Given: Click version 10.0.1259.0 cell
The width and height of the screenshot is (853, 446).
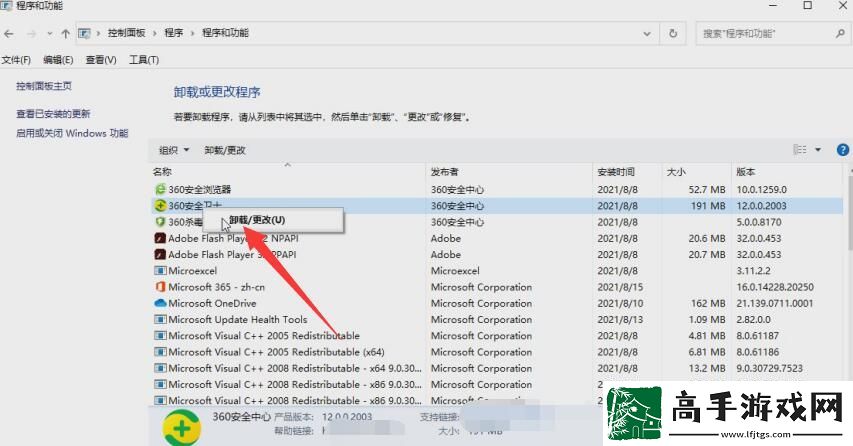Looking at the screenshot, I should click(x=762, y=189).
